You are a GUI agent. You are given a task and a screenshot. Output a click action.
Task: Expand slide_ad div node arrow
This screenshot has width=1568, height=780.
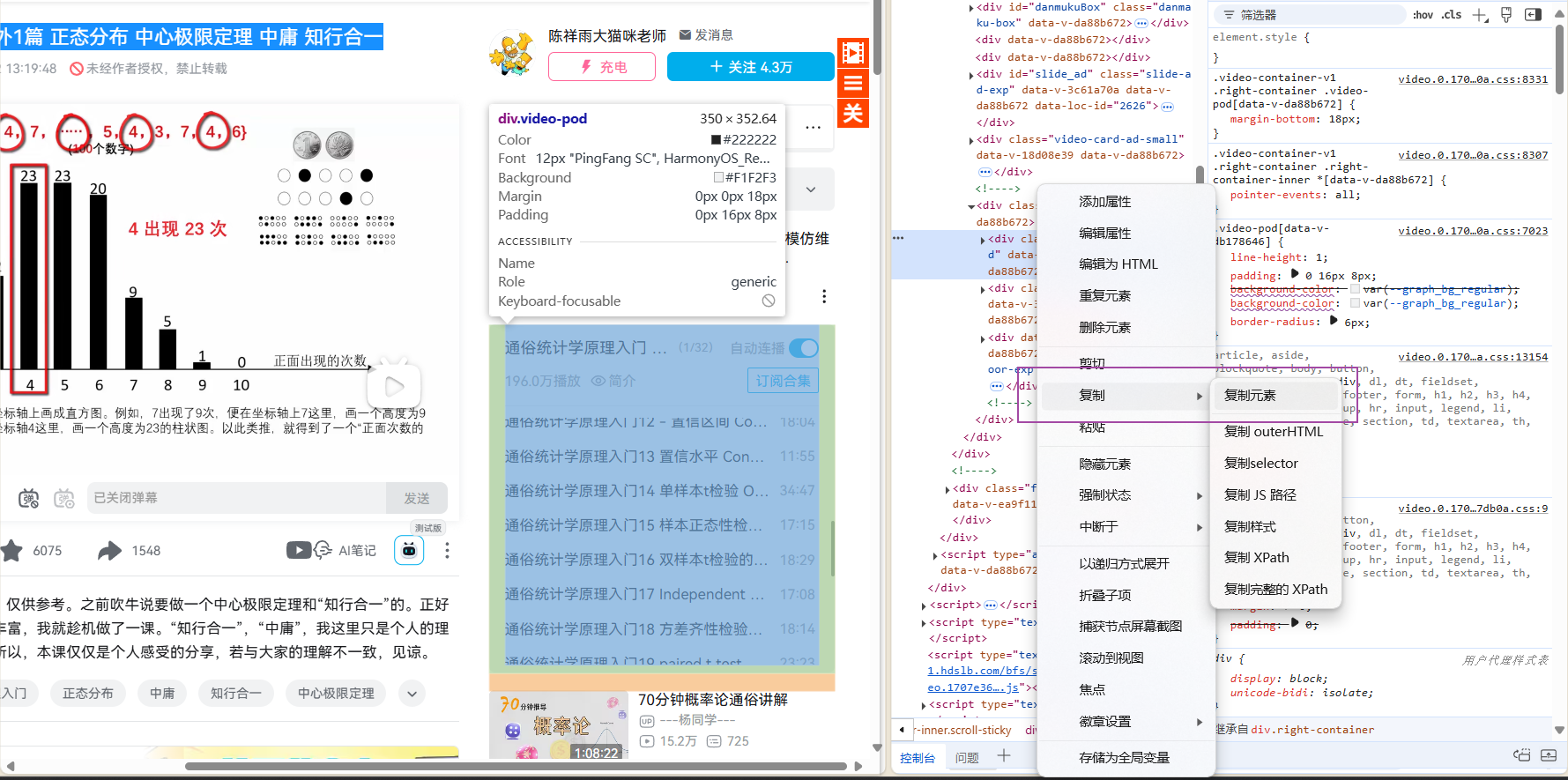(971, 75)
